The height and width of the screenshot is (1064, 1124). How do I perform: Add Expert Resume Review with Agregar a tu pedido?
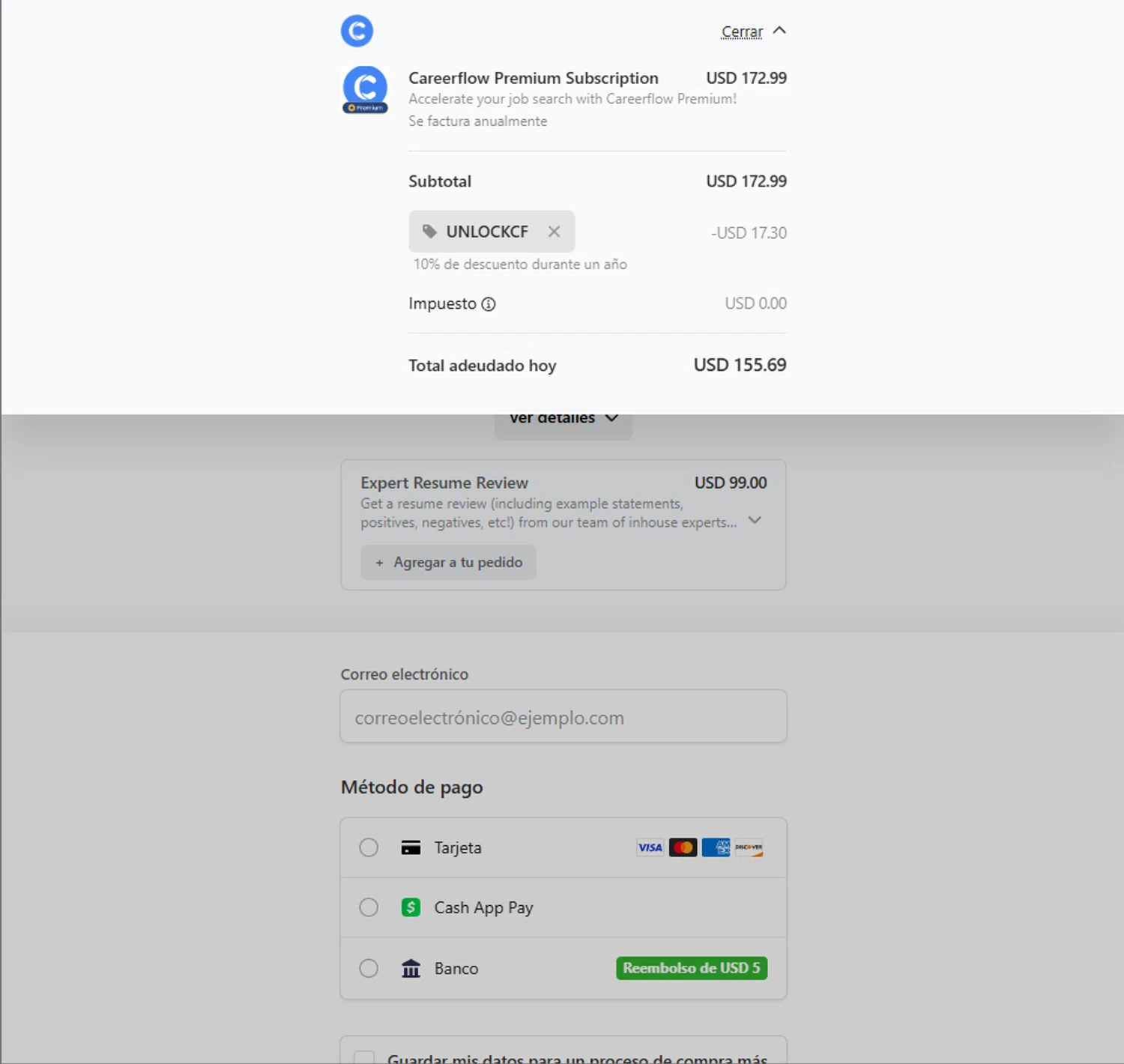point(448,562)
